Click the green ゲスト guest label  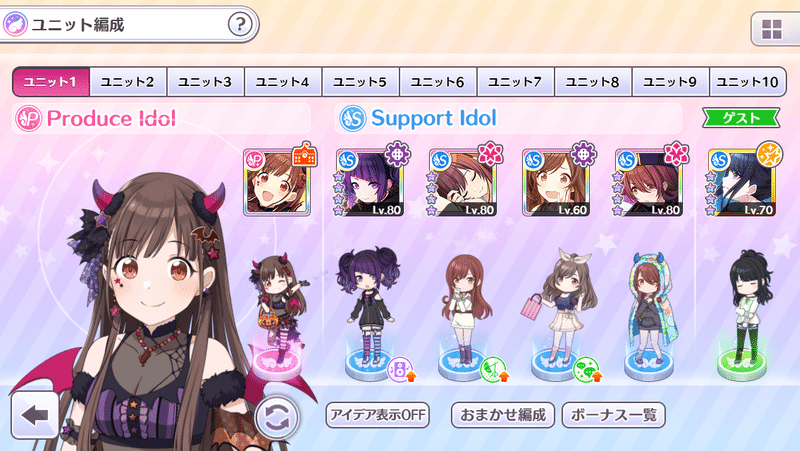pos(741,118)
